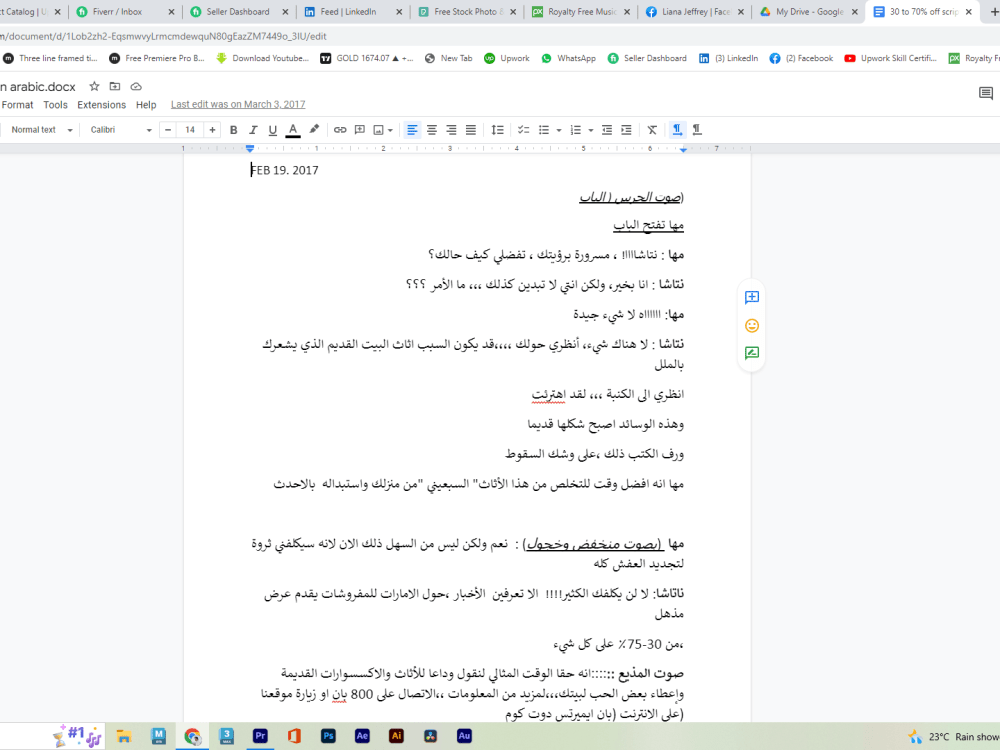This screenshot has width=1000, height=750.
Task: Open the GOLD 1674.07 bookmark
Action: [367, 58]
